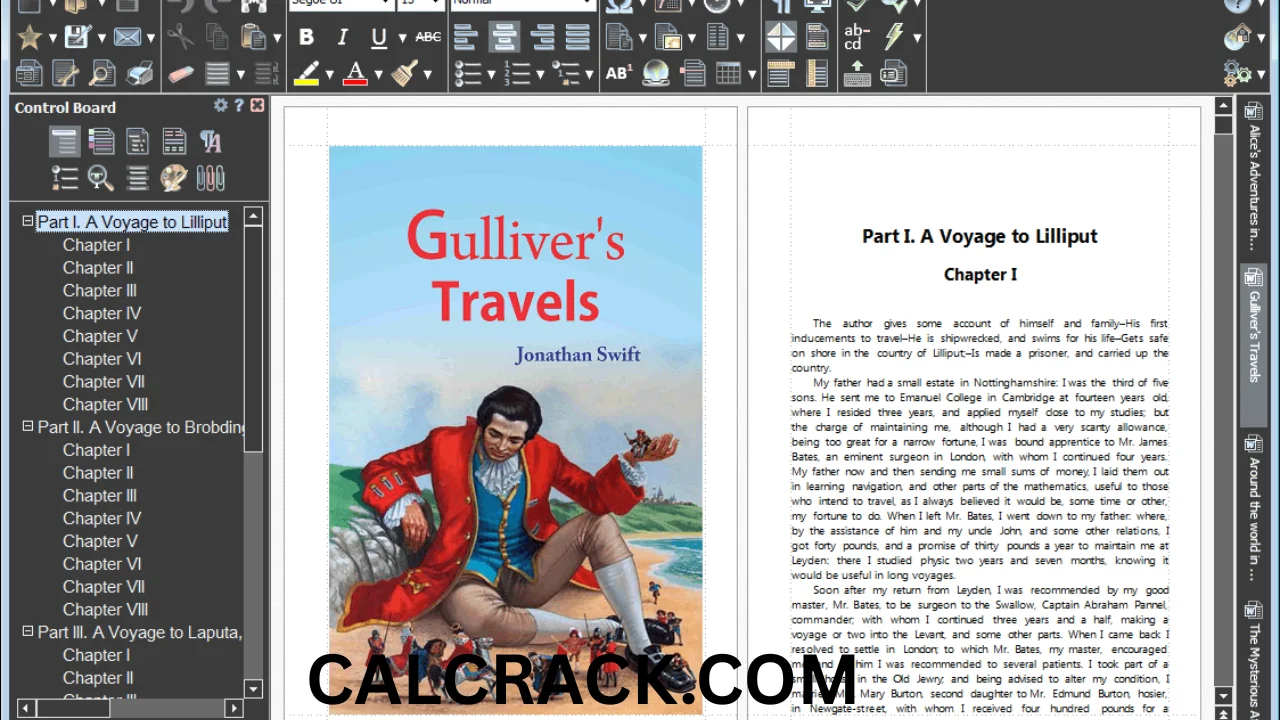Image resolution: width=1280 pixels, height=720 pixels.
Task: Click the AB superscript footnote icon
Action: click(619, 73)
